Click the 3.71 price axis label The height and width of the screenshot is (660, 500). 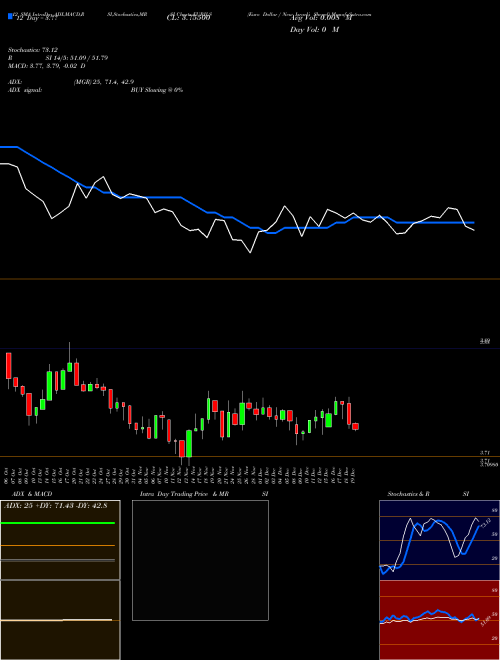[484, 452]
